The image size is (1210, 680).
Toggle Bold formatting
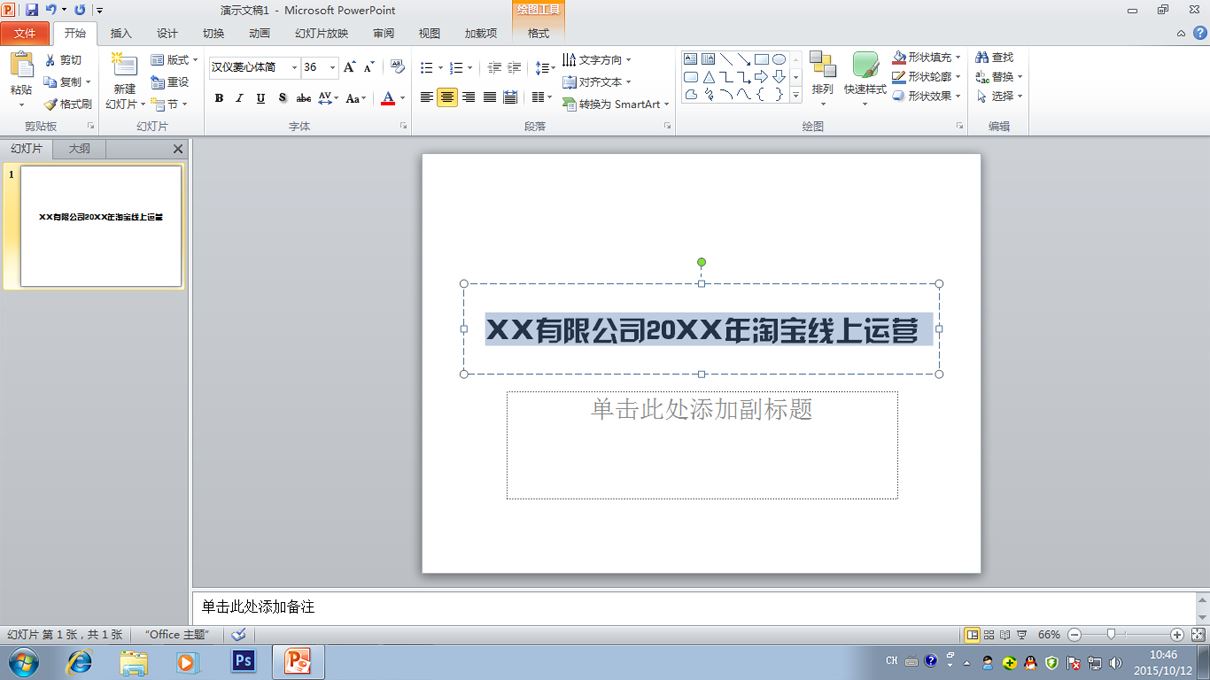[x=219, y=98]
